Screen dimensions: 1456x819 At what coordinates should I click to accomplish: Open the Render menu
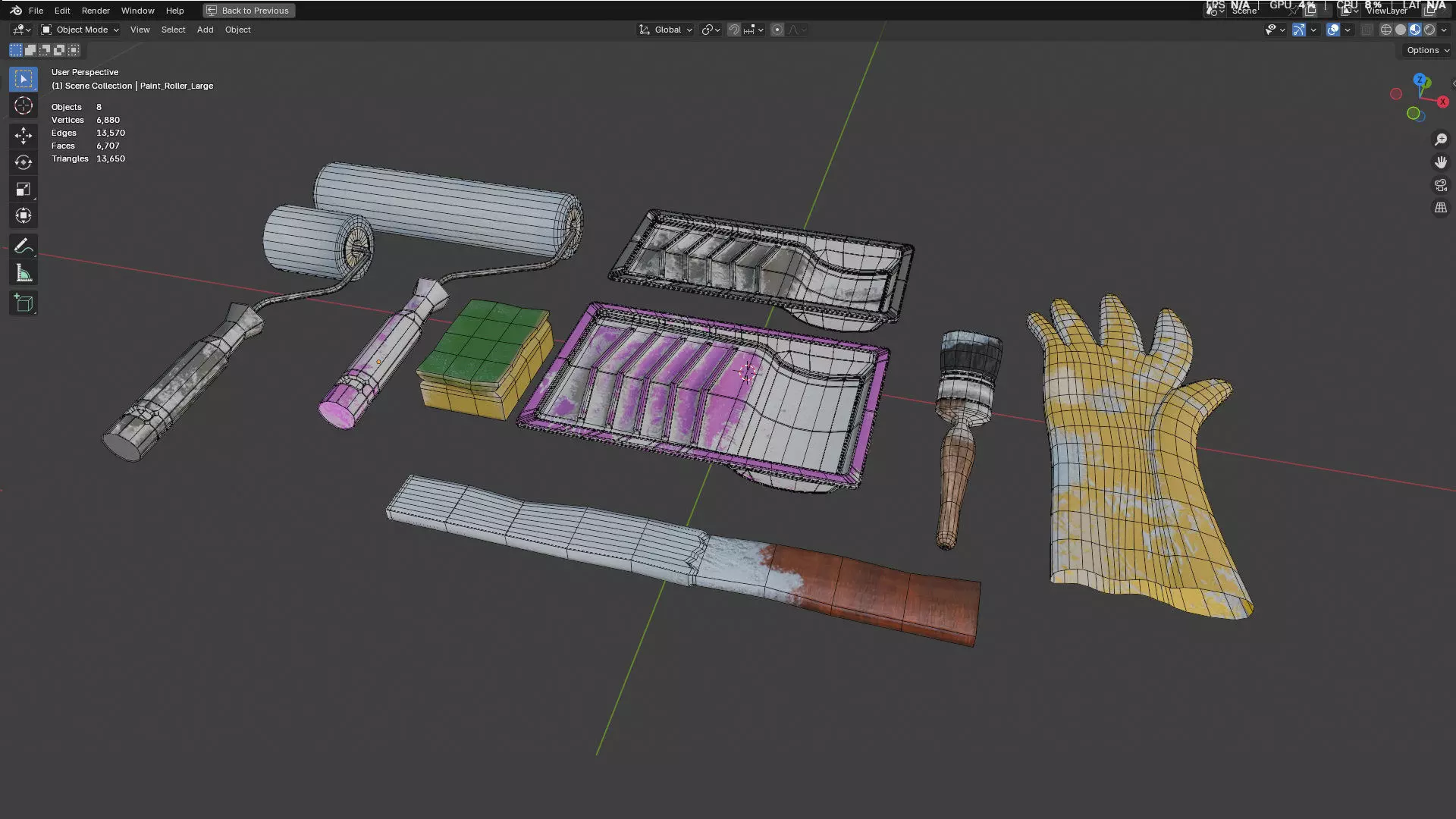(96, 11)
